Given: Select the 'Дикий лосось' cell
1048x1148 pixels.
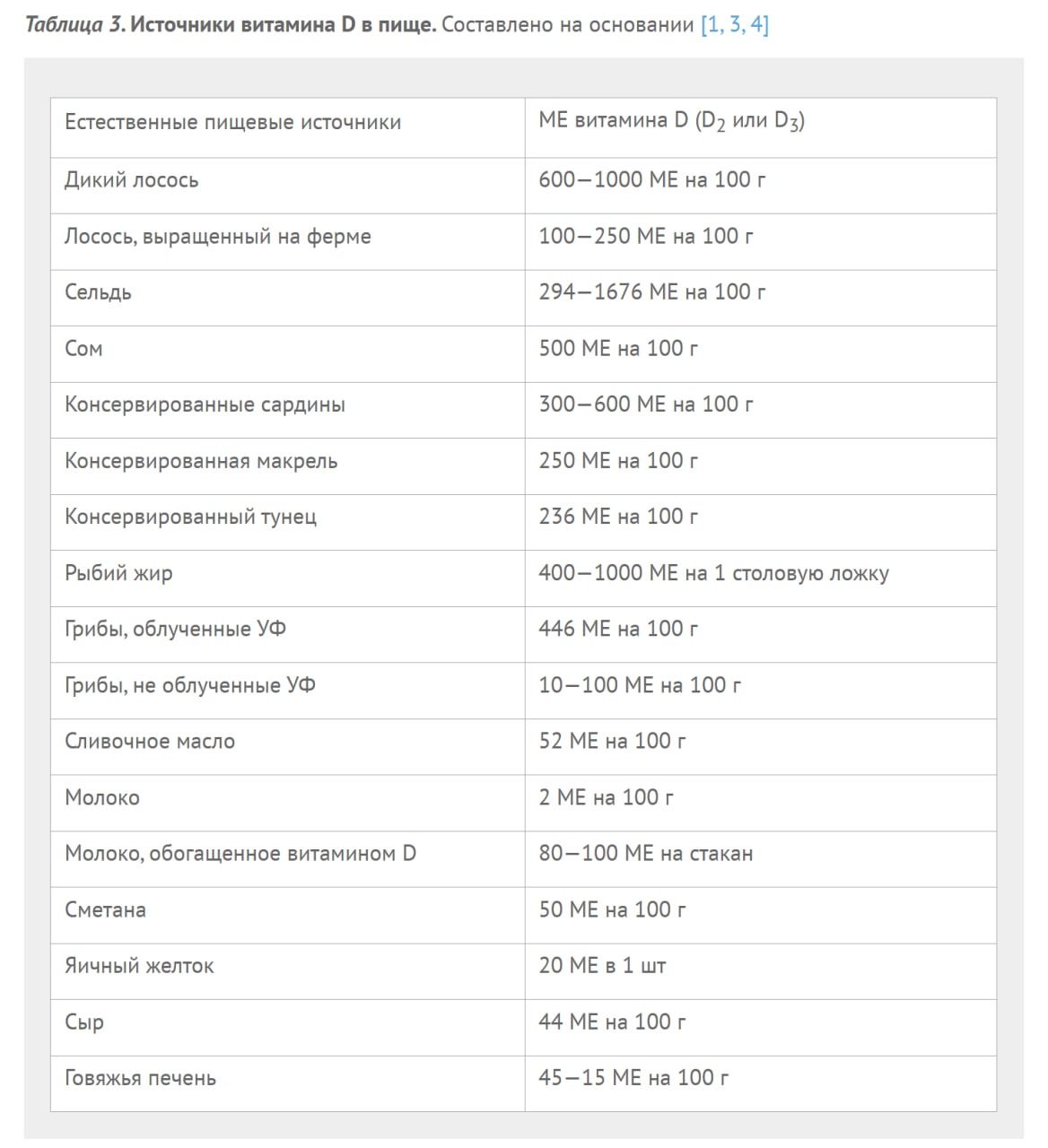Looking at the screenshot, I should click(x=131, y=180).
